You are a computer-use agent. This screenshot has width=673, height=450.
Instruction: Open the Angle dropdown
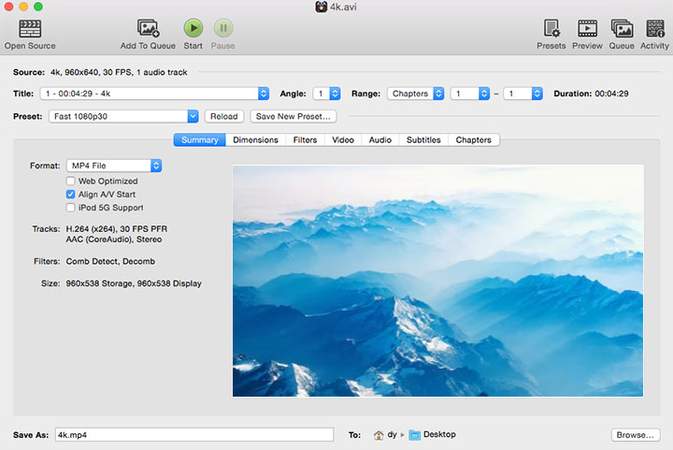[327, 93]
